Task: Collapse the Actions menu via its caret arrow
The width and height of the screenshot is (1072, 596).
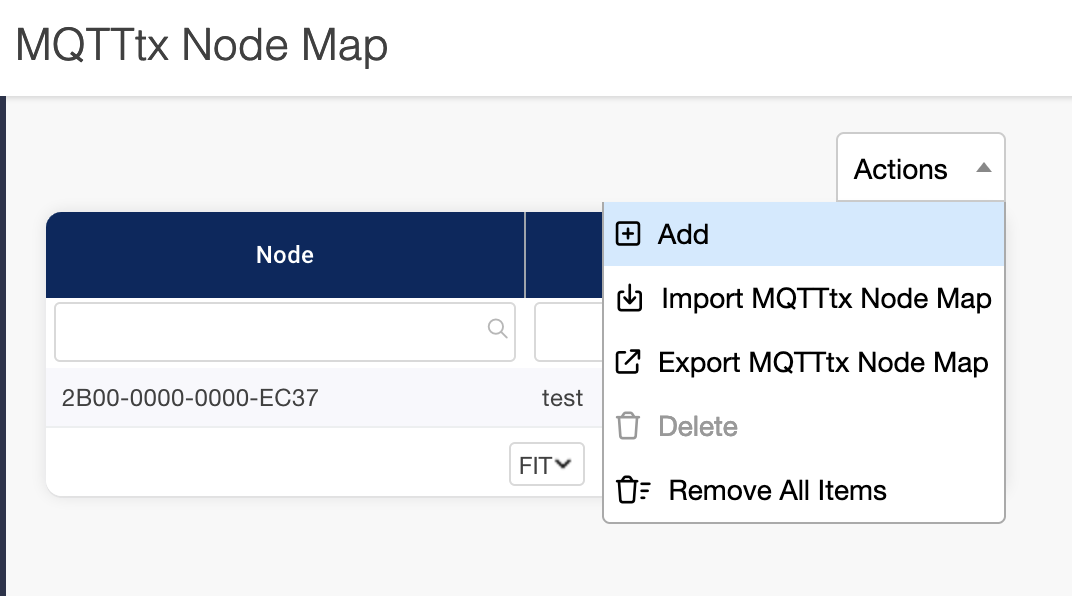Action: pyautogui.click(x=983, y=168)
